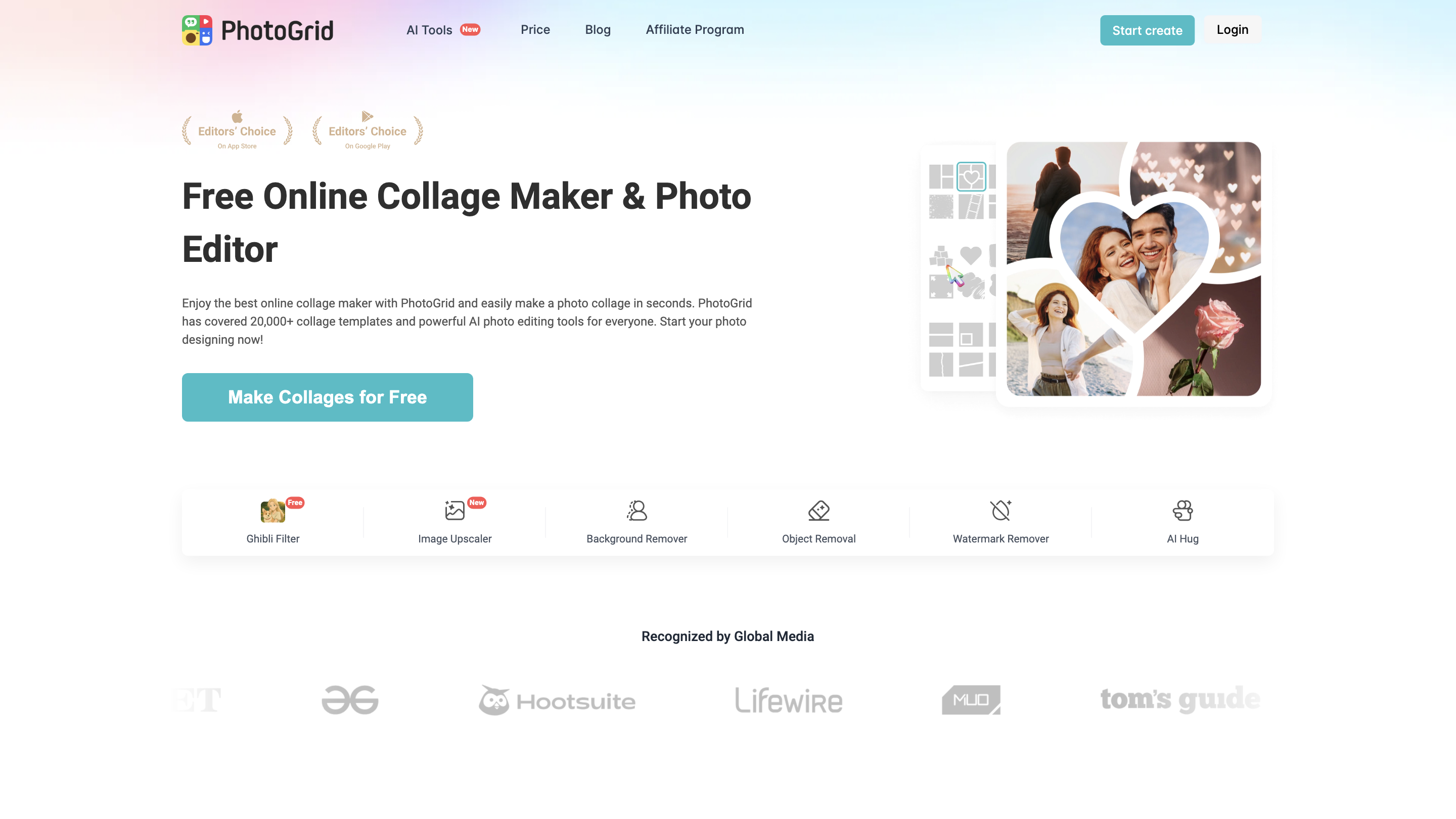Click the Login button
1456x819 pixels.
tap(1232, 30)
